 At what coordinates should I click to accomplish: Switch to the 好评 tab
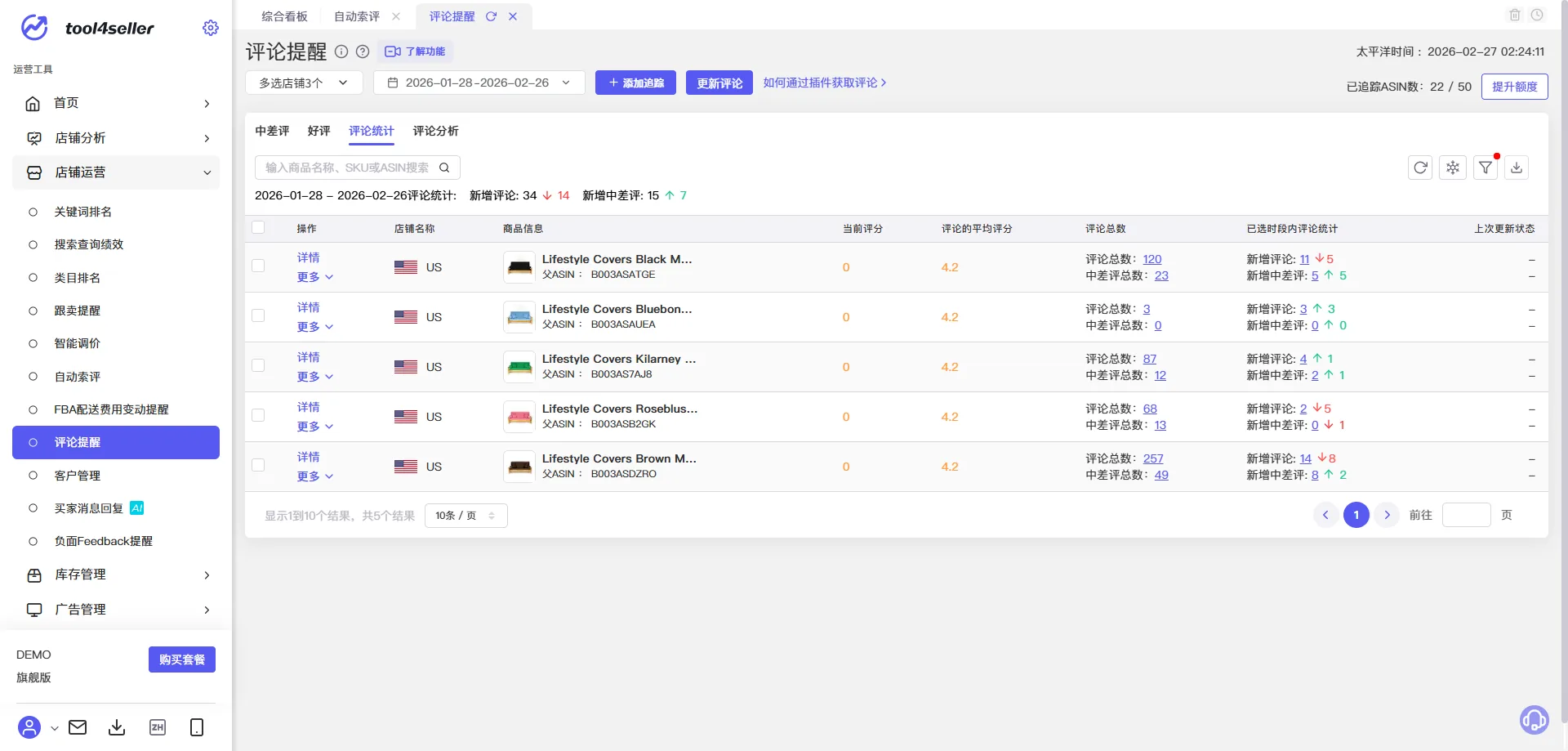[318, 131]
